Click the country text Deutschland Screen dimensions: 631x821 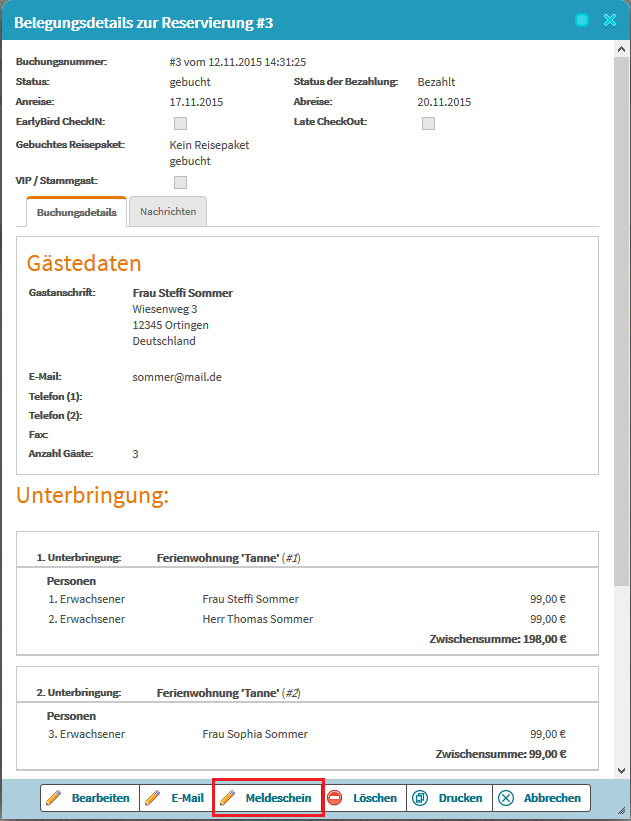(x=164, y=341)
